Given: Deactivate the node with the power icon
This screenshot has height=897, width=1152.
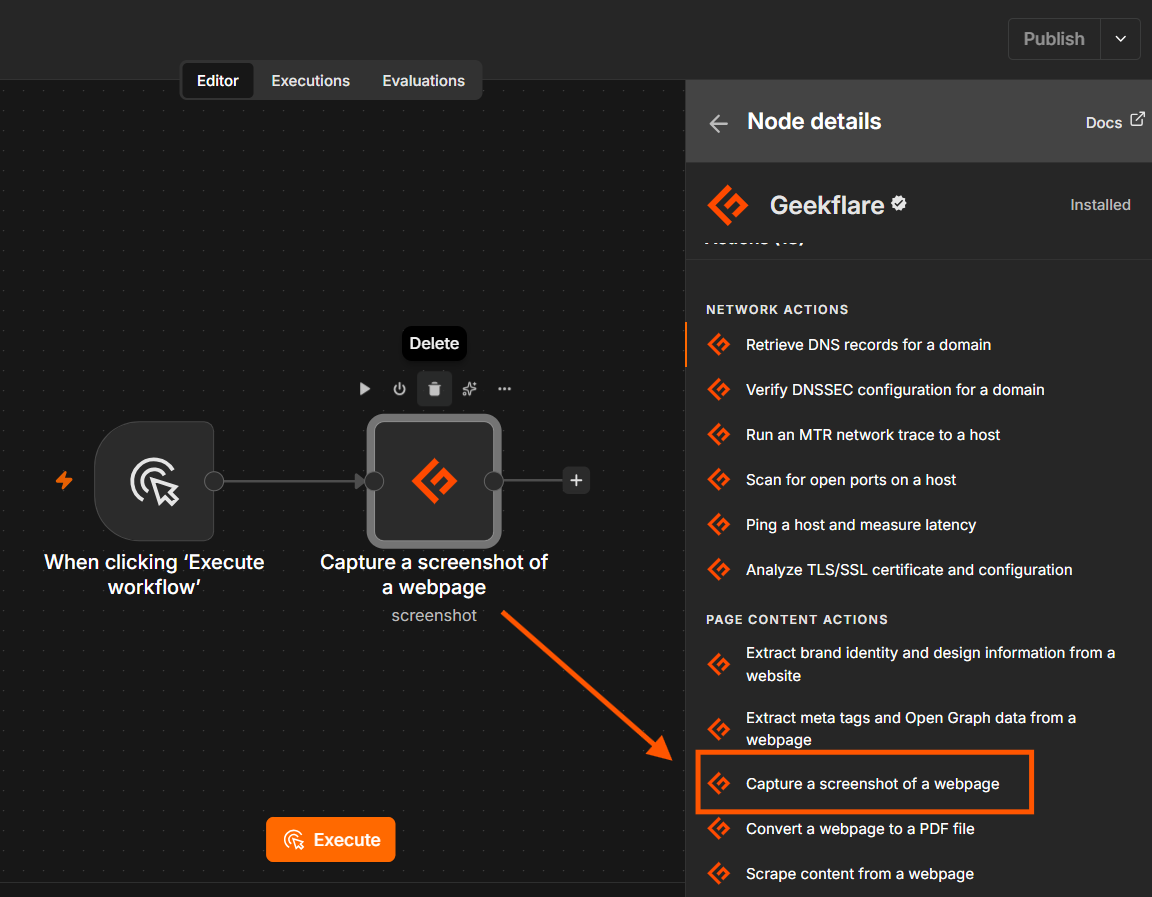Looking at the screenshot, I should [x=399, y=389].
